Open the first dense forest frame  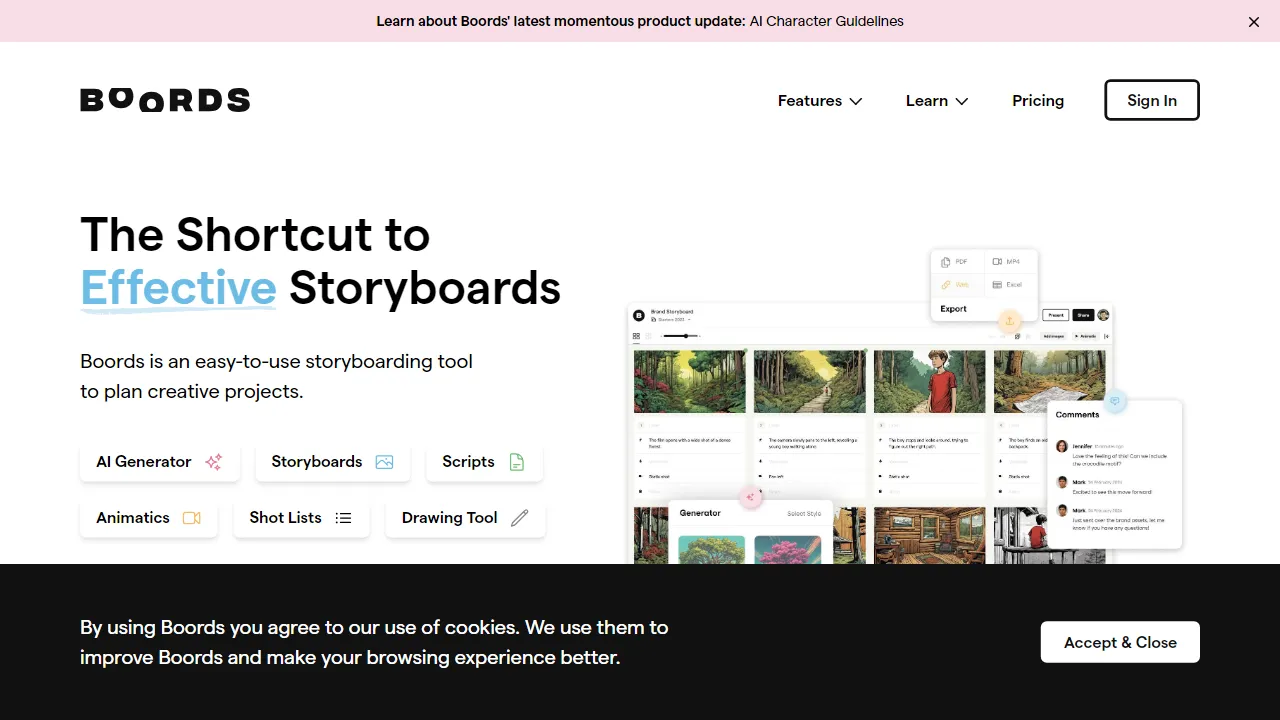tap(690, 380)
